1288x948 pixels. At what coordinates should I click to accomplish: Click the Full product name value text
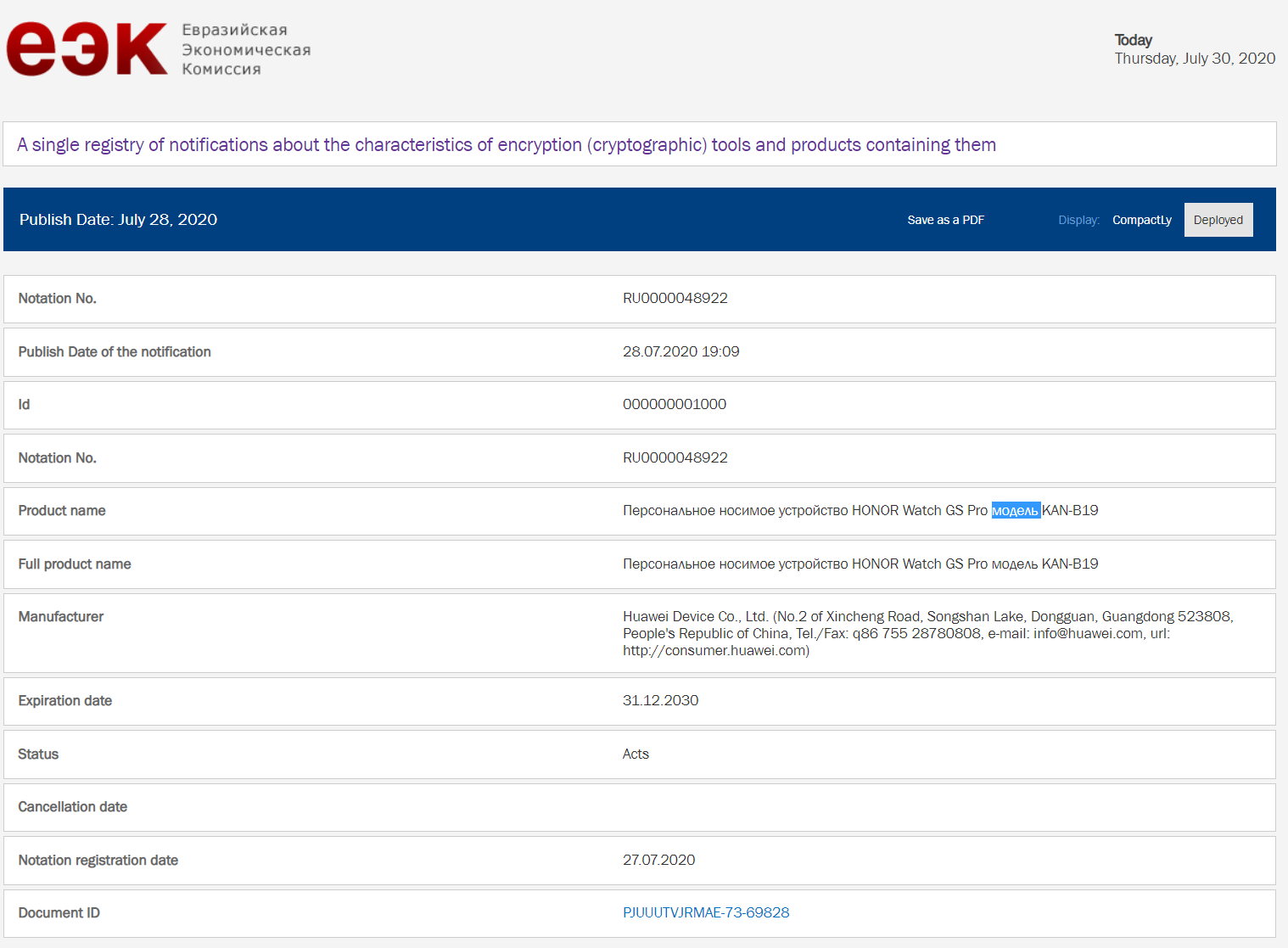(860, 564)
